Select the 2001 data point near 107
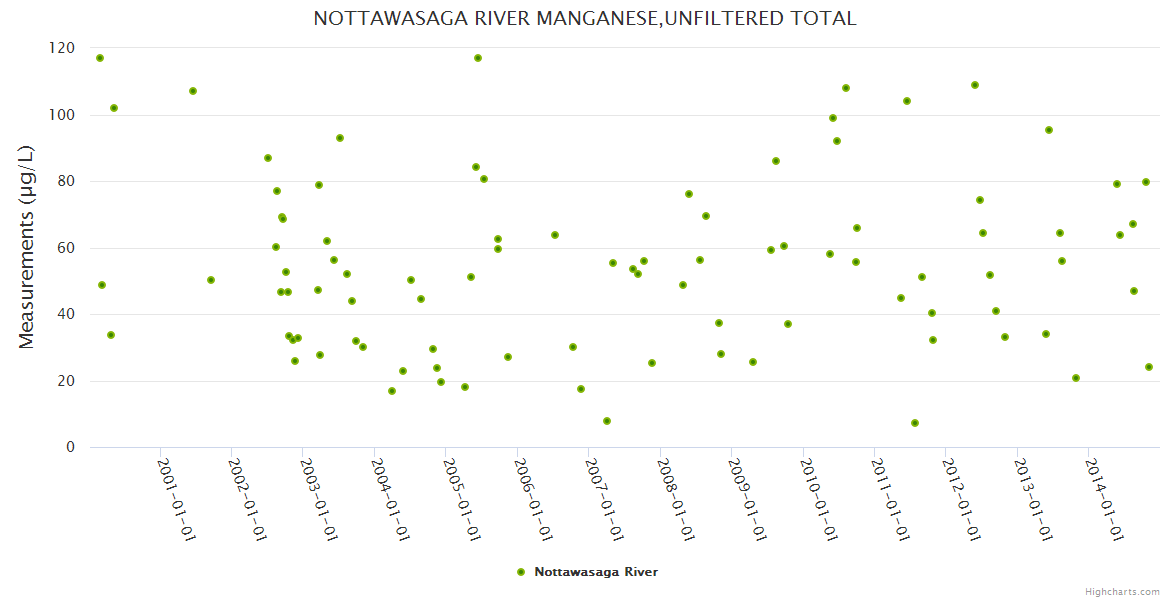This screenshot has height=600, width=1170. click(193, 91)
